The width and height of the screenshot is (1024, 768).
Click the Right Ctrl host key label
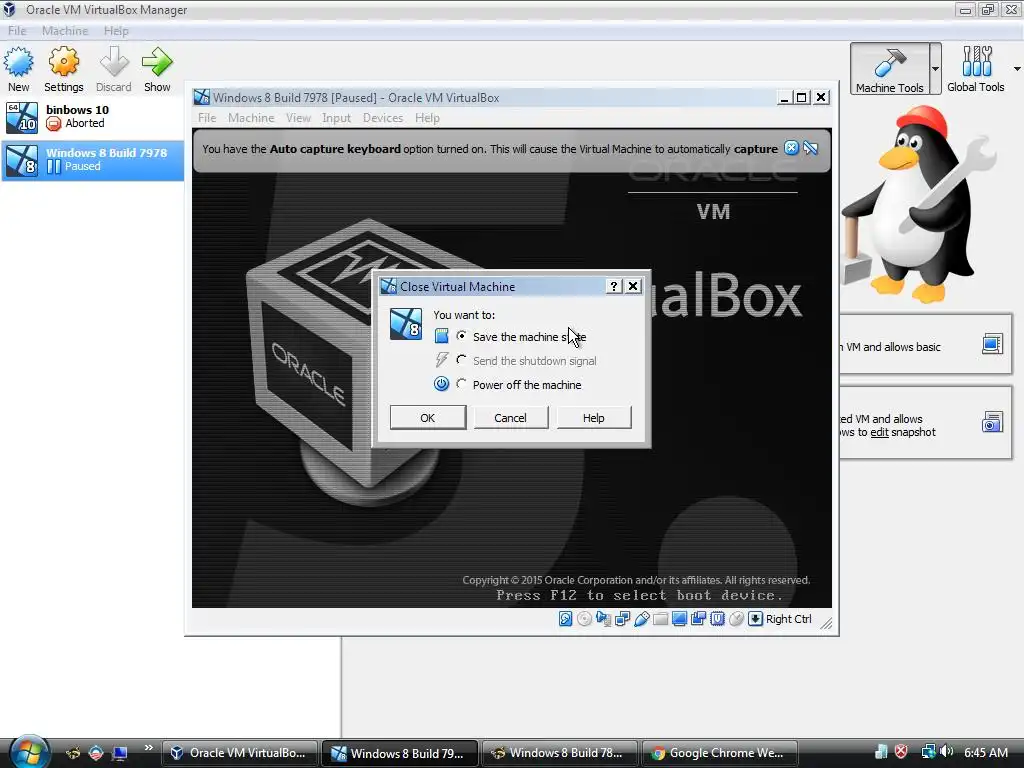click(x=788, y=618)
